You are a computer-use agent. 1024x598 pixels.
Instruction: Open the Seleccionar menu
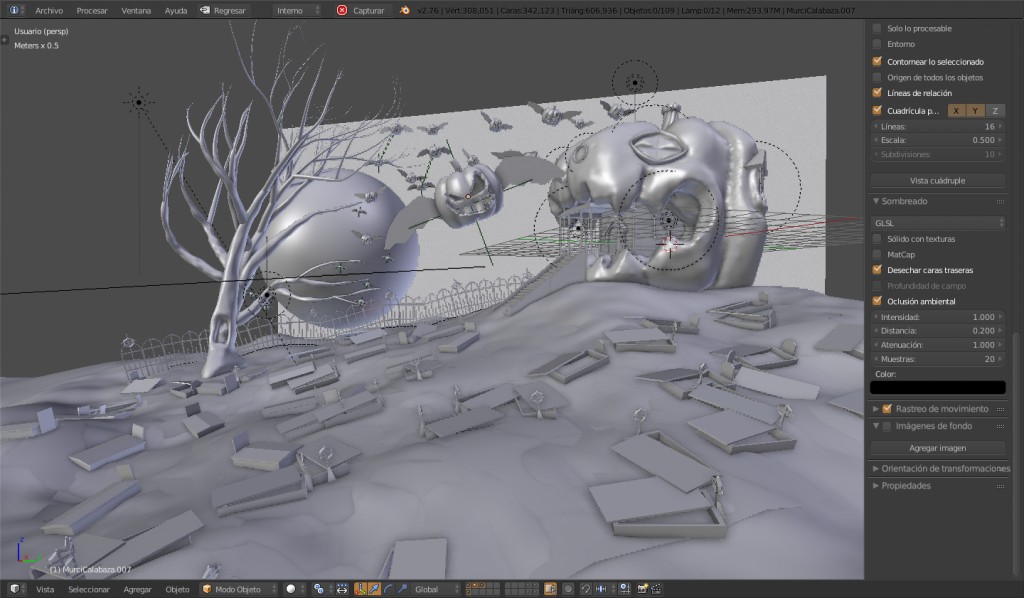click(89, 589)
